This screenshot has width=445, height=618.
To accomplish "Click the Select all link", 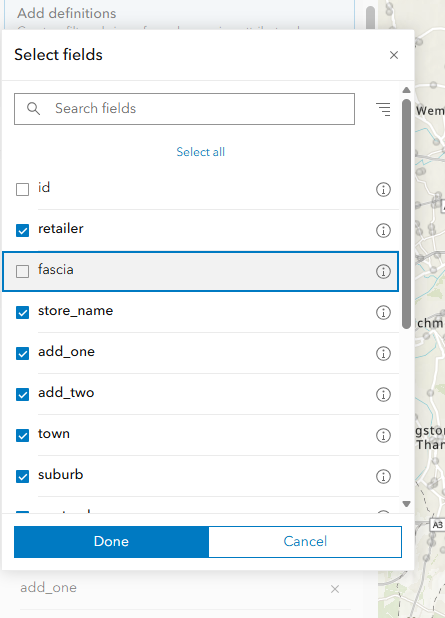I will coord(201,152).
